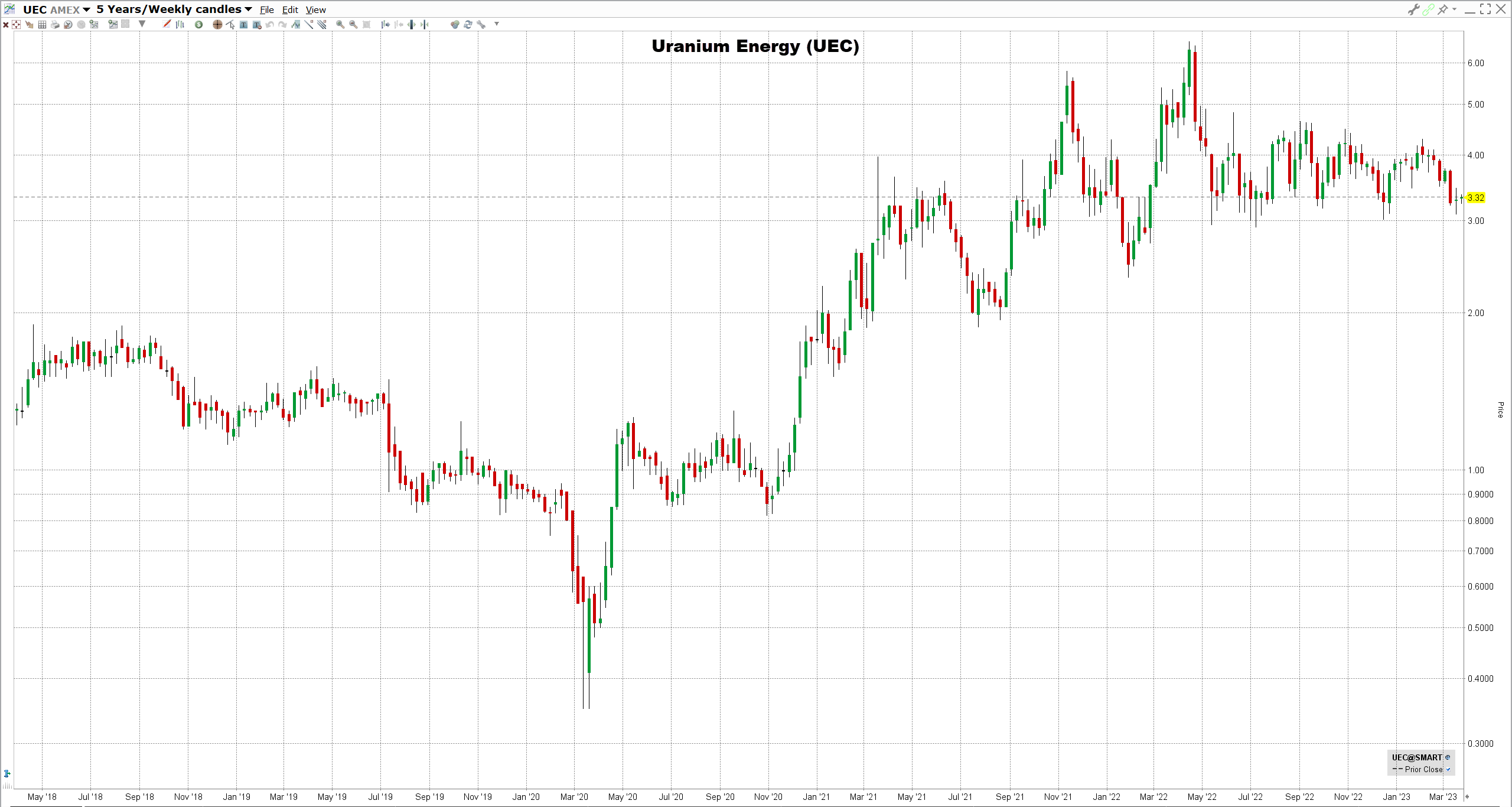
Task: Click the zoom out magnifier icon
Action: pyautogui.click(x=353, y=24)
